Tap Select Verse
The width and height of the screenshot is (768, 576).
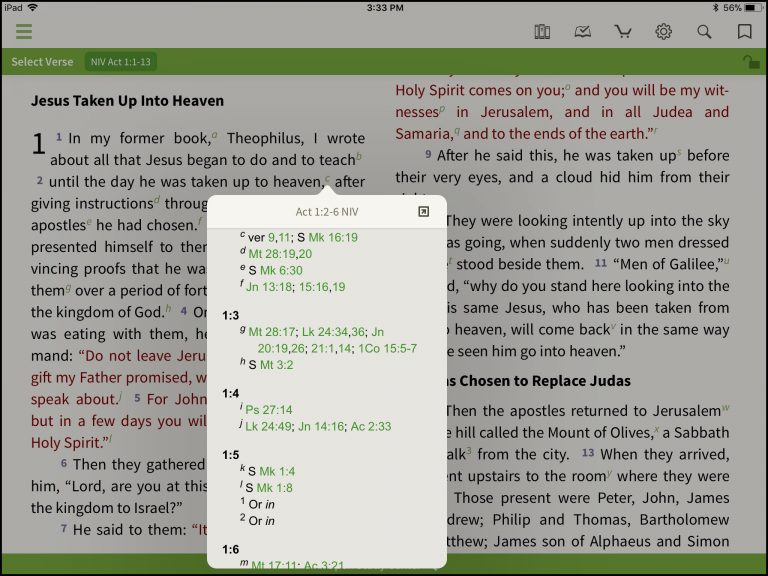tap(42, 62)
